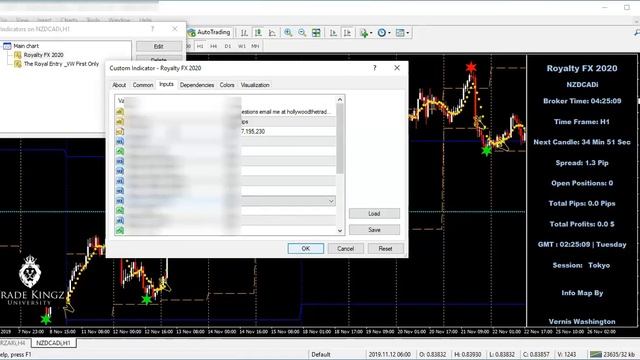The width and height of the screenshot is (640, 360).
Task: Click the red star marker on chart
Action: pos(471,67)
